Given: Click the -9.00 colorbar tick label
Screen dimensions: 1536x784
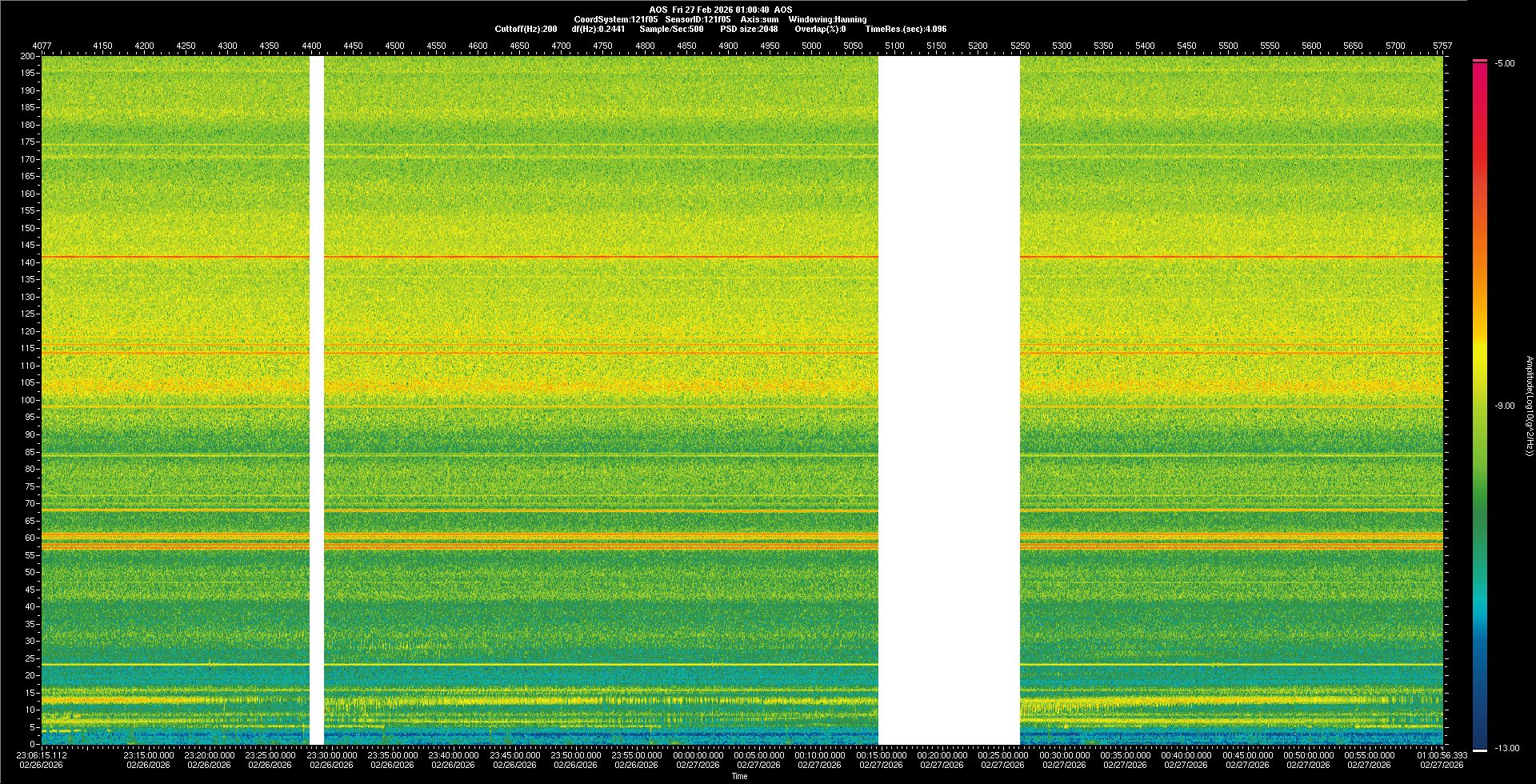Looking at the screenshot, I should click(1504, 406).
